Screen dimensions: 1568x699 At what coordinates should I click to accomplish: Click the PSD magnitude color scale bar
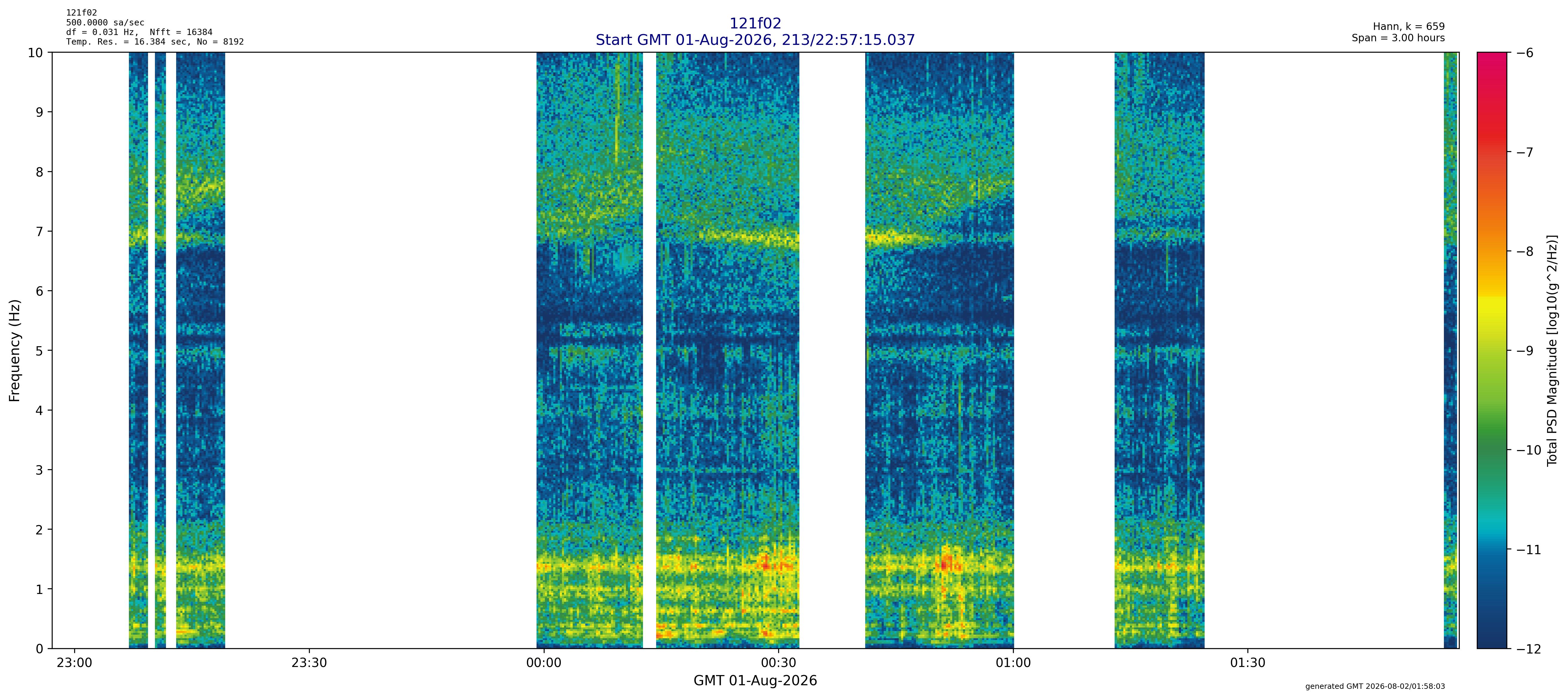click(x=1493, y=351)
